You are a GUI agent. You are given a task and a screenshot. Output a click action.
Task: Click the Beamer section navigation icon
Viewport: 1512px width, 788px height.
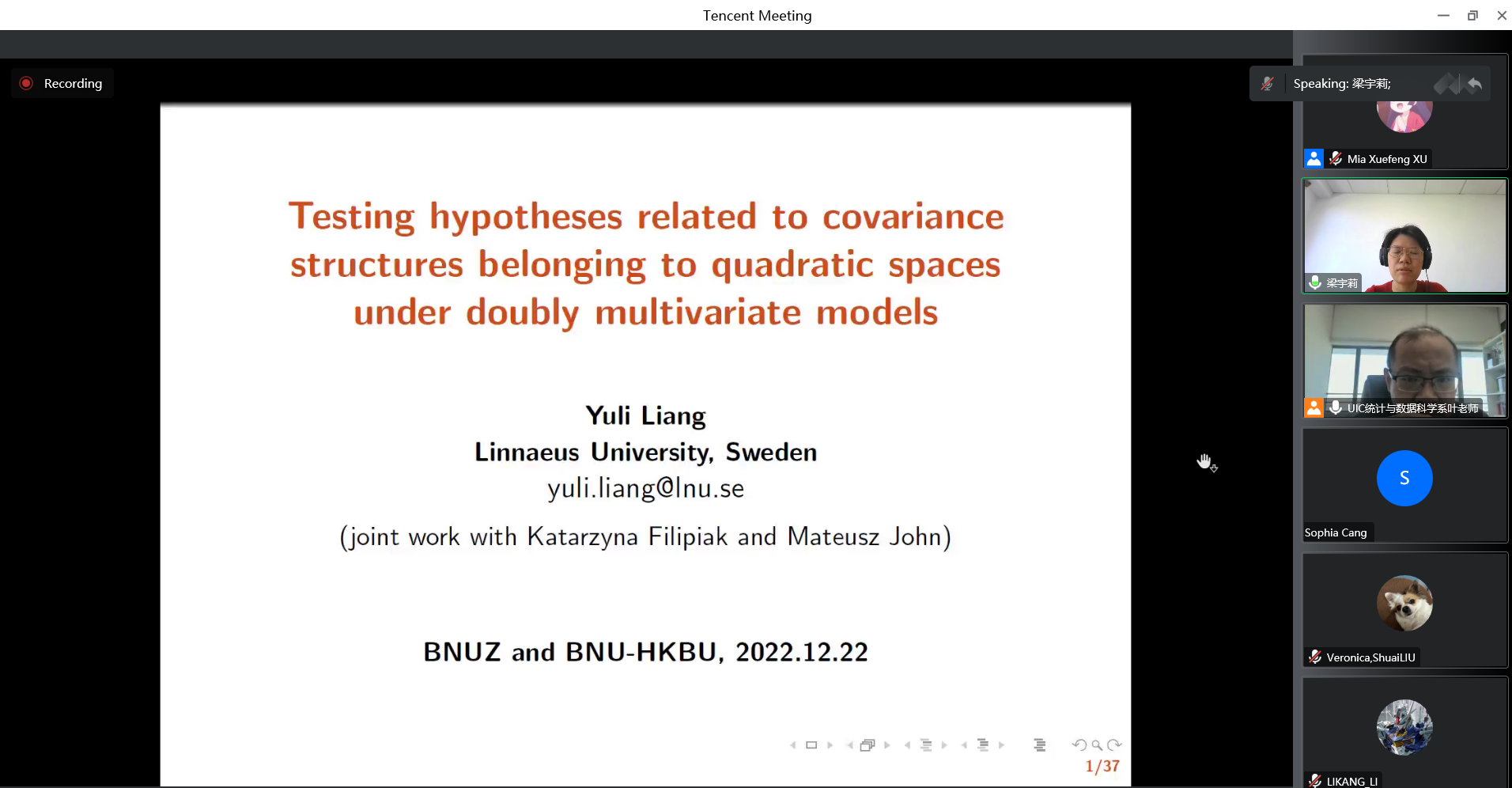coord(983,745)
